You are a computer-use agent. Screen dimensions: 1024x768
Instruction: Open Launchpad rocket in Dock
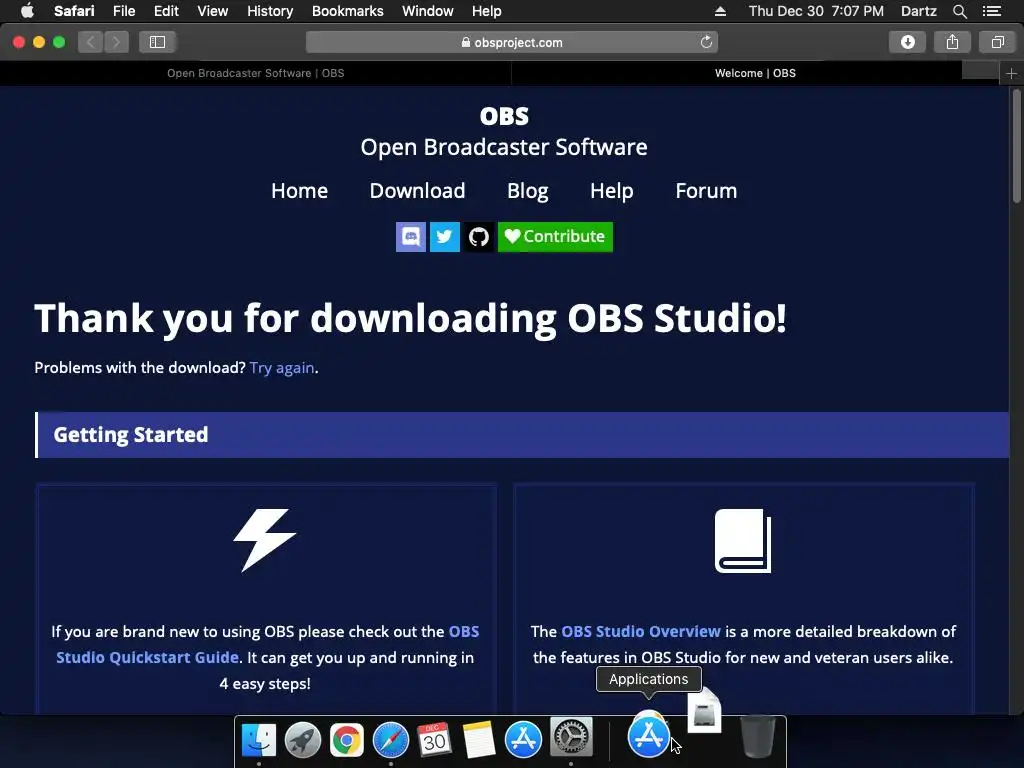303,739
